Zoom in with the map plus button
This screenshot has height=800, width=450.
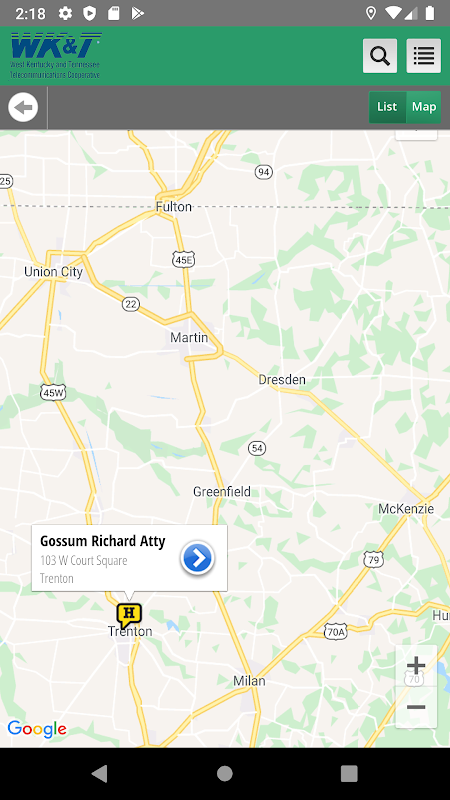click(416, 665)
